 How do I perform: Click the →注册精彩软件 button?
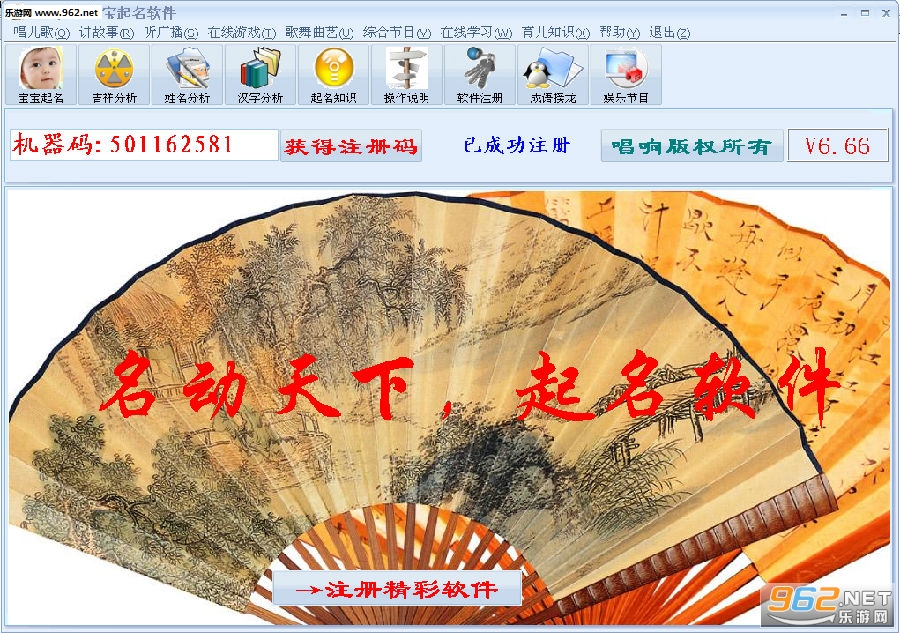point(397,588)
